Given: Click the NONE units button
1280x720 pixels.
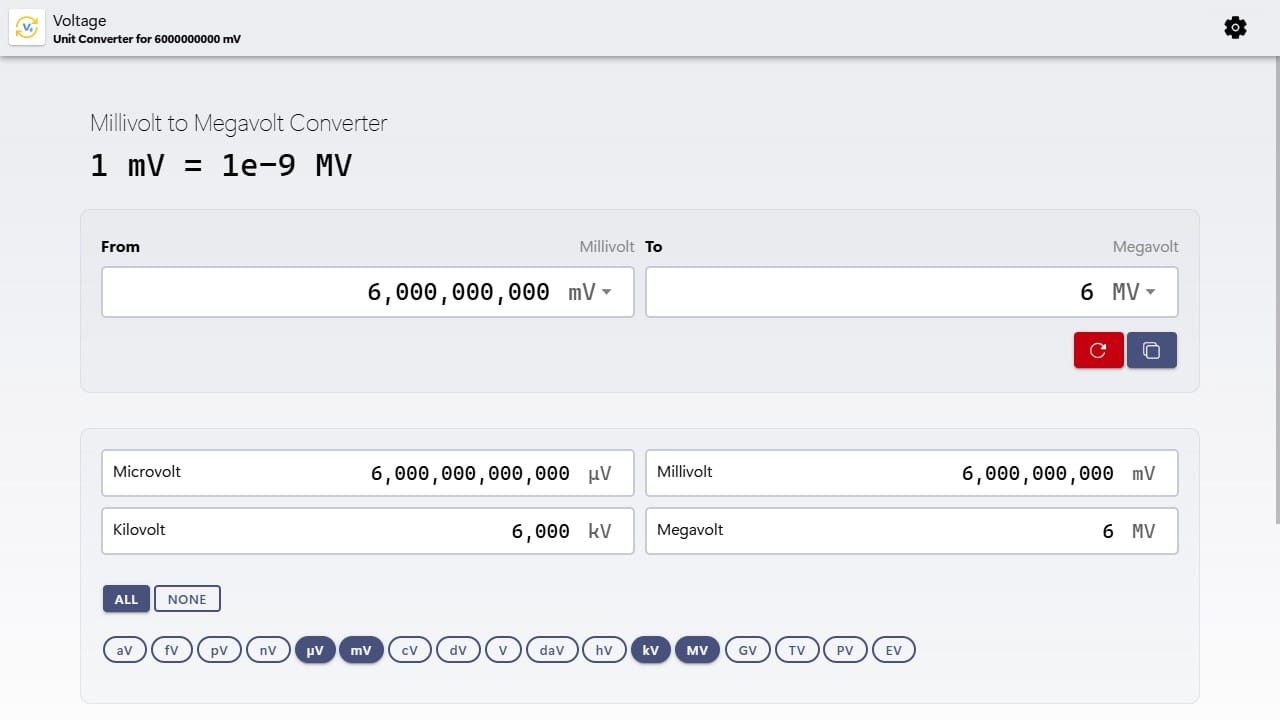Looking at the screenshot, I should (187, 598).
